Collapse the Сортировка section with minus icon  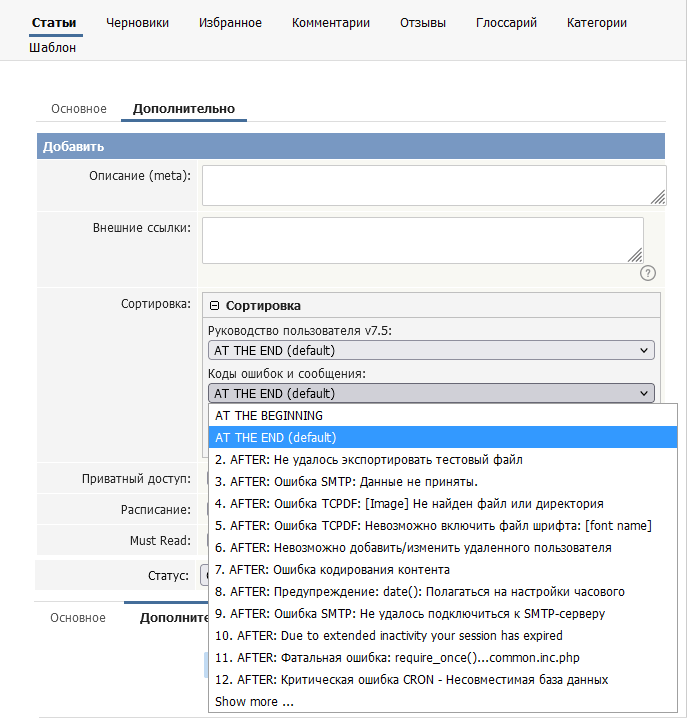[214, 306]
